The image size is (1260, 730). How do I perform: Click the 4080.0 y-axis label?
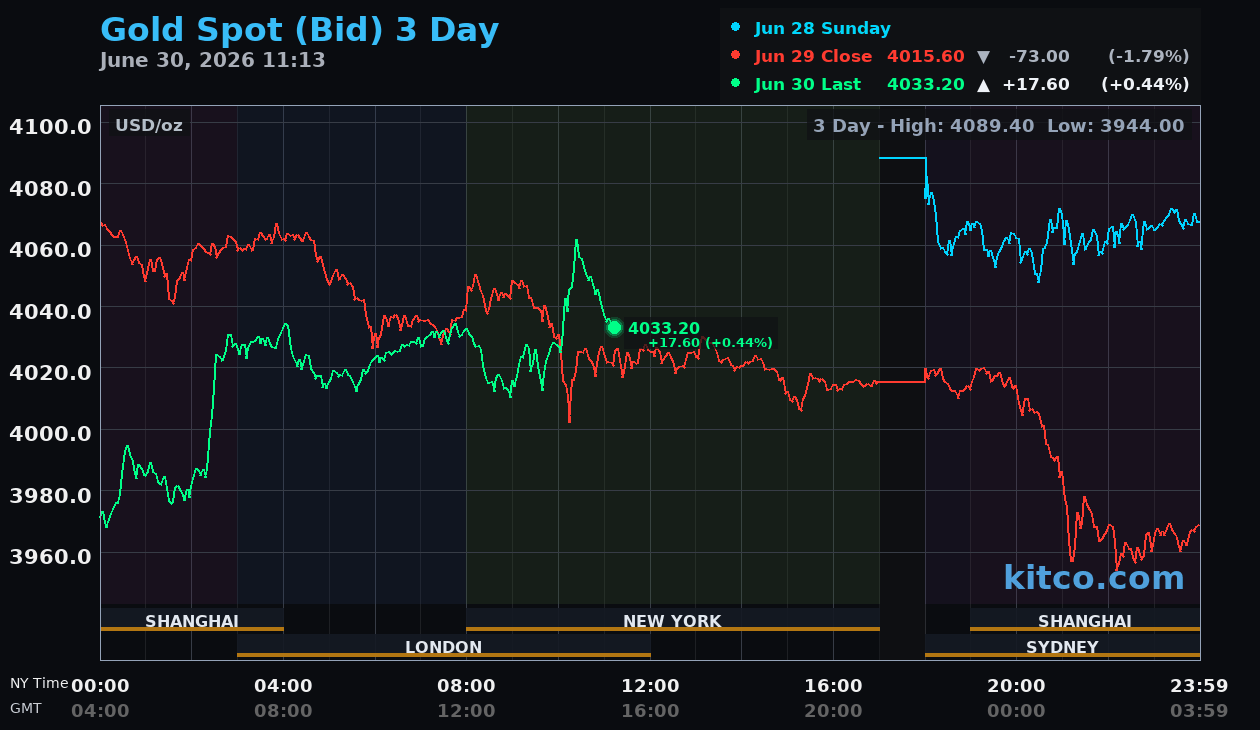click(x=51, y=187)
